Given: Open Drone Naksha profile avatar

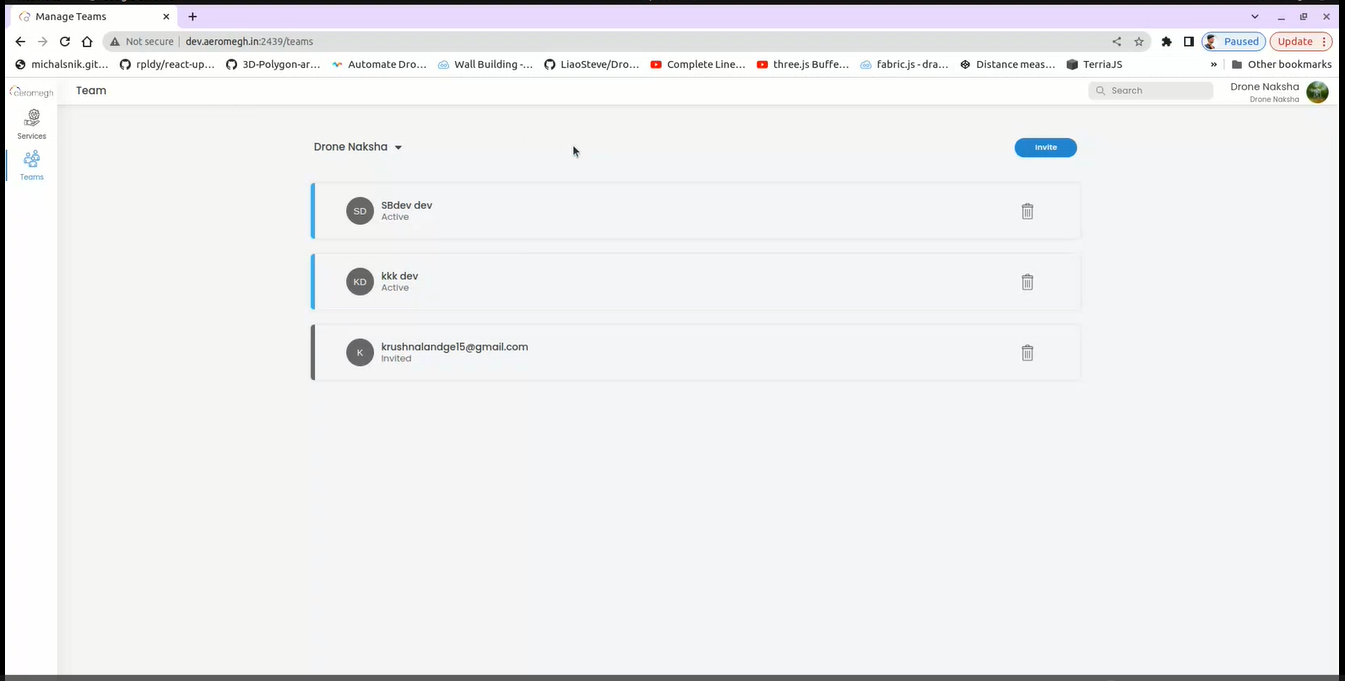Looking at the screenshot, I should click(1317, 92).
